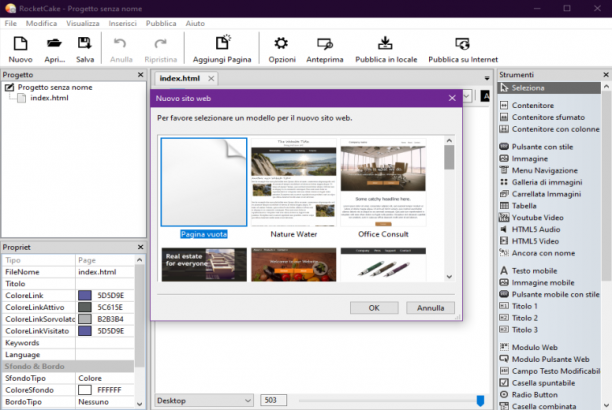Select the Radio Button tool
Viewport: 612px width, 410px height.
pos(529,395)
